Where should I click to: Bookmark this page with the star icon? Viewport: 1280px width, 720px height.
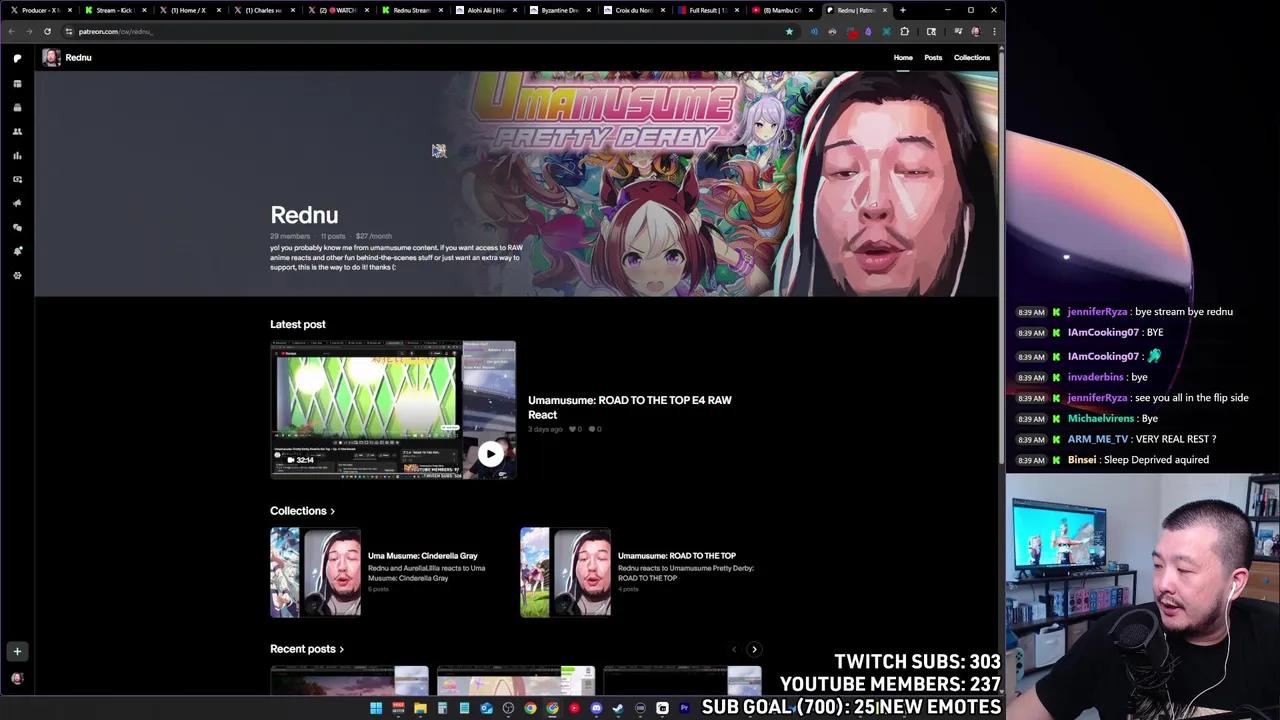click(789, 31)
